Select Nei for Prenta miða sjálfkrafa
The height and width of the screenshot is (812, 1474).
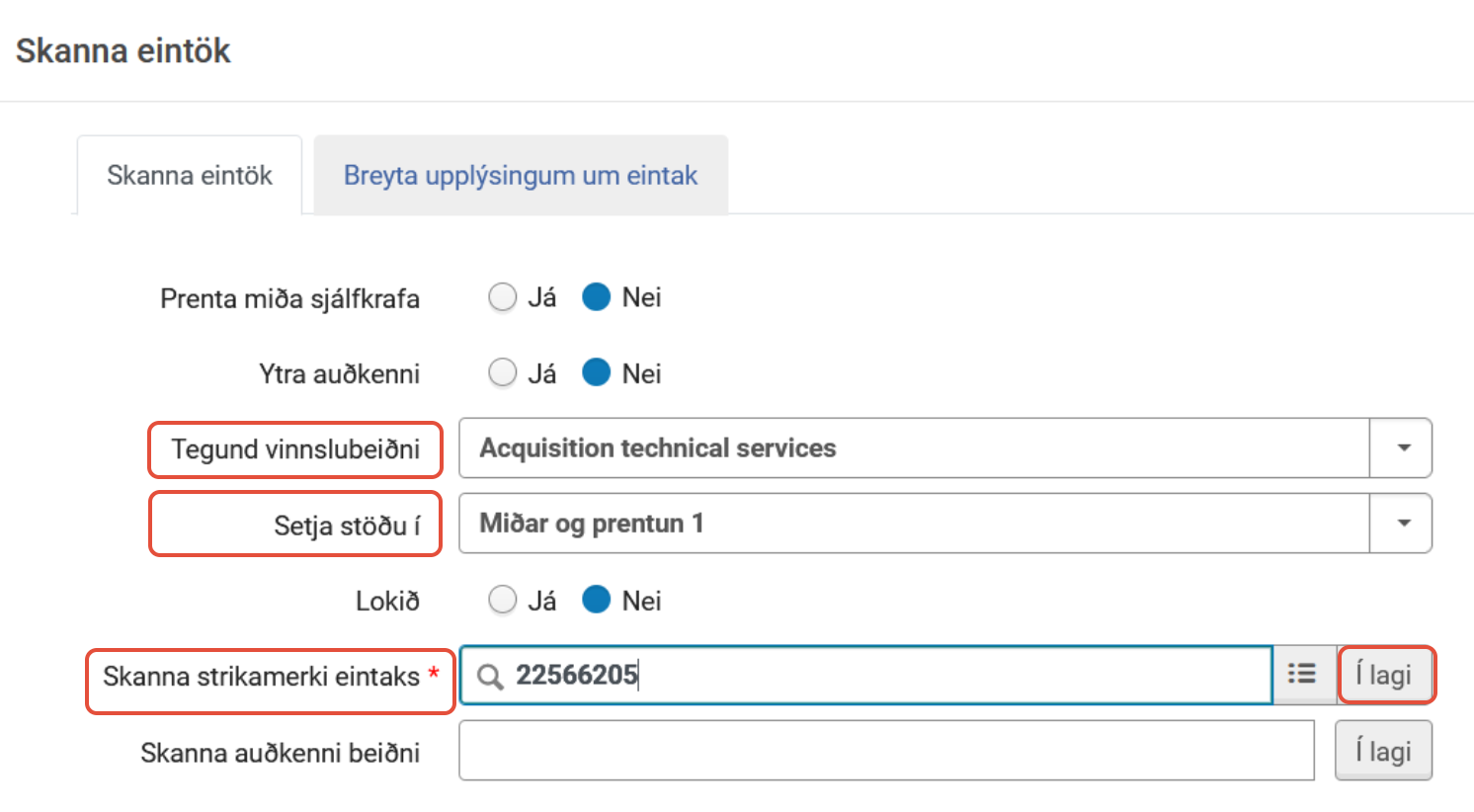[x=597, y=297]
